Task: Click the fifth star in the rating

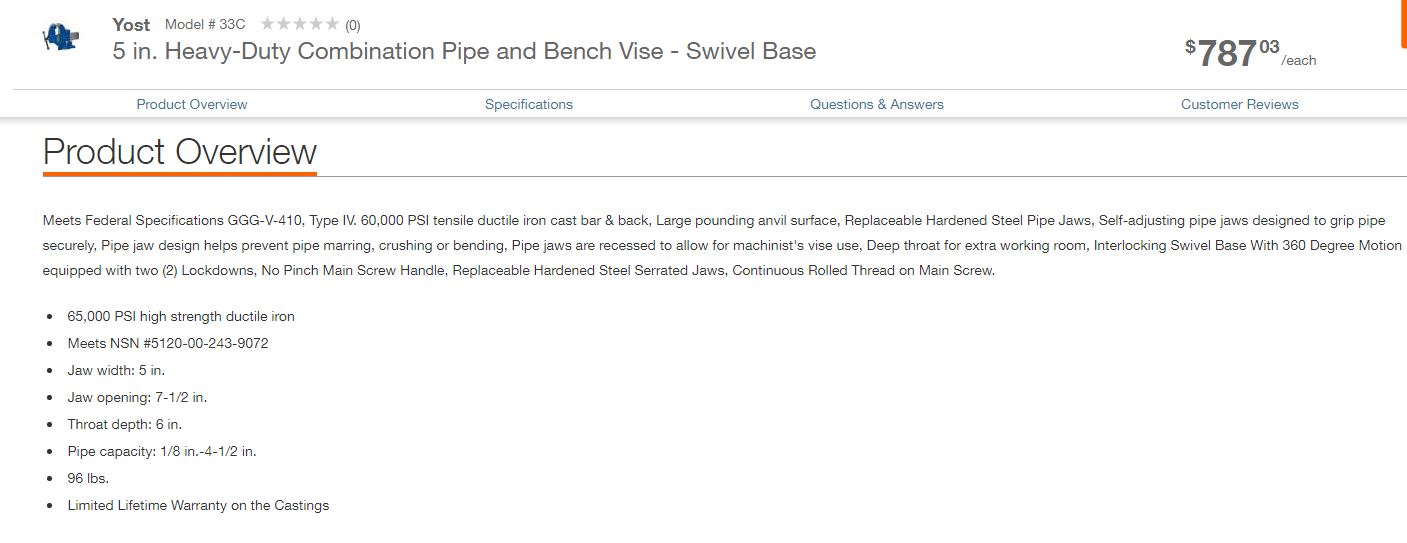Action: click(332, 24)
